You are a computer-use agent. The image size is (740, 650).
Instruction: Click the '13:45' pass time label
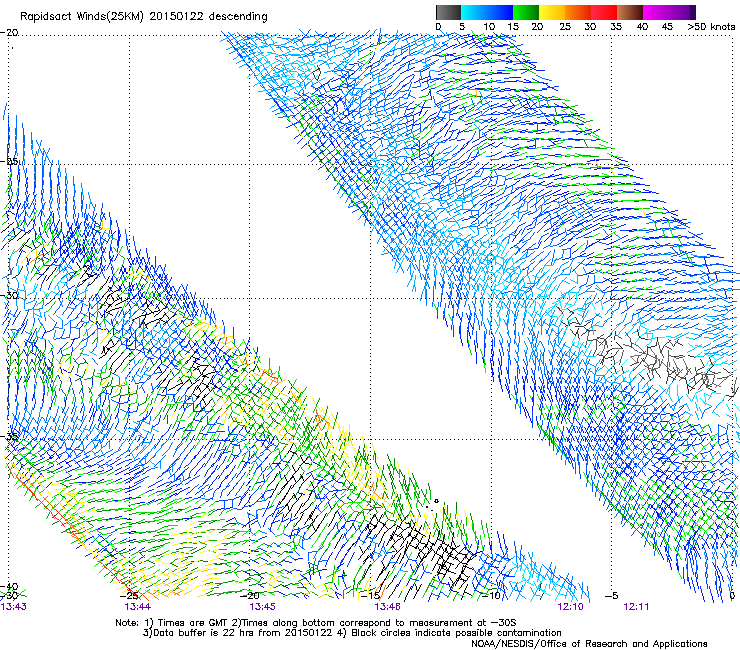[262, 607]
